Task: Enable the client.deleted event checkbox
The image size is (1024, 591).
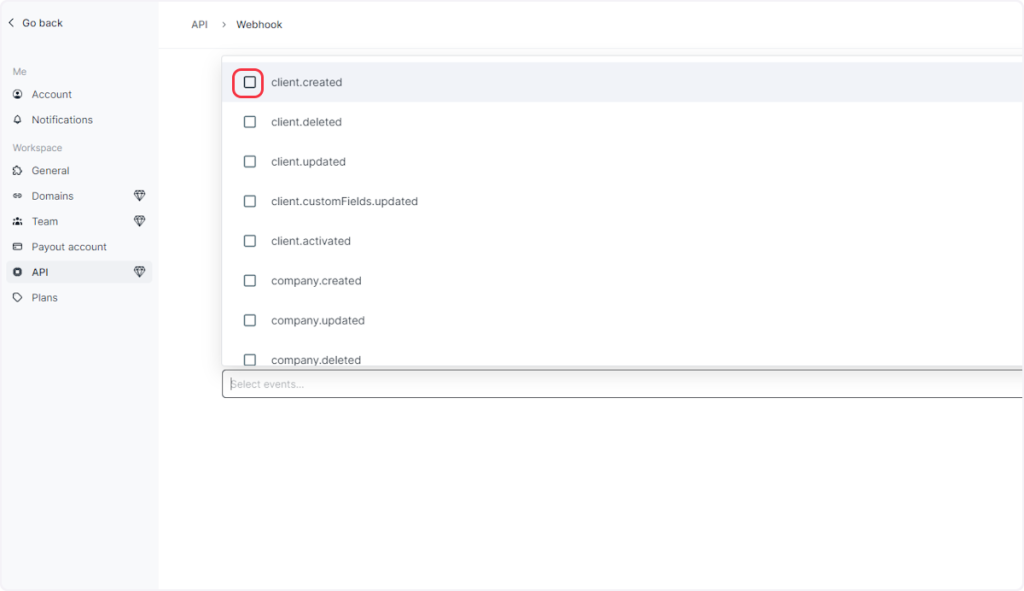Action: click(x=250, y=122)
